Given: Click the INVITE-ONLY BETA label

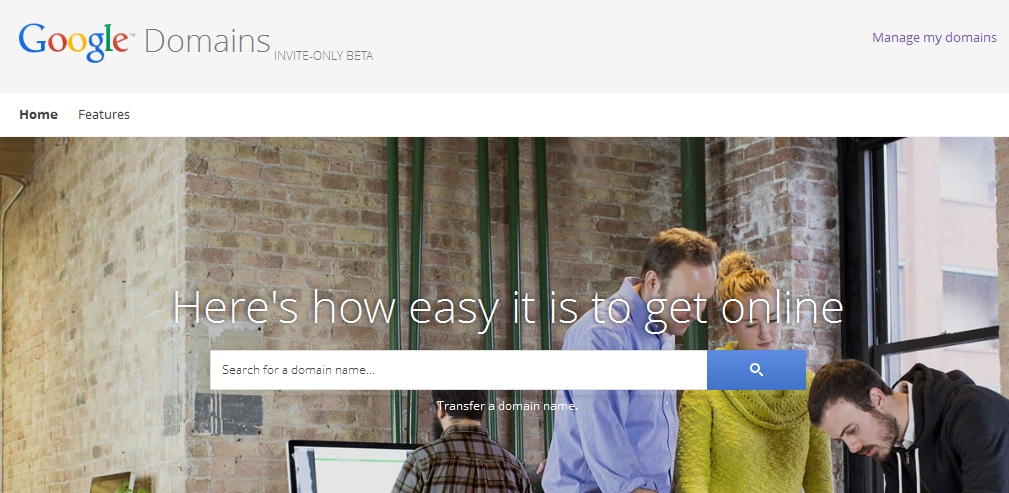Looking at the screenshot, I should tap(324, 56).
